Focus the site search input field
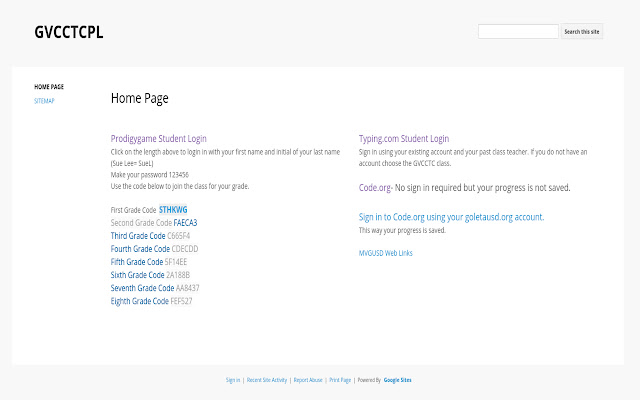This screenshot has height=400, width=640. tap(518, 31)
